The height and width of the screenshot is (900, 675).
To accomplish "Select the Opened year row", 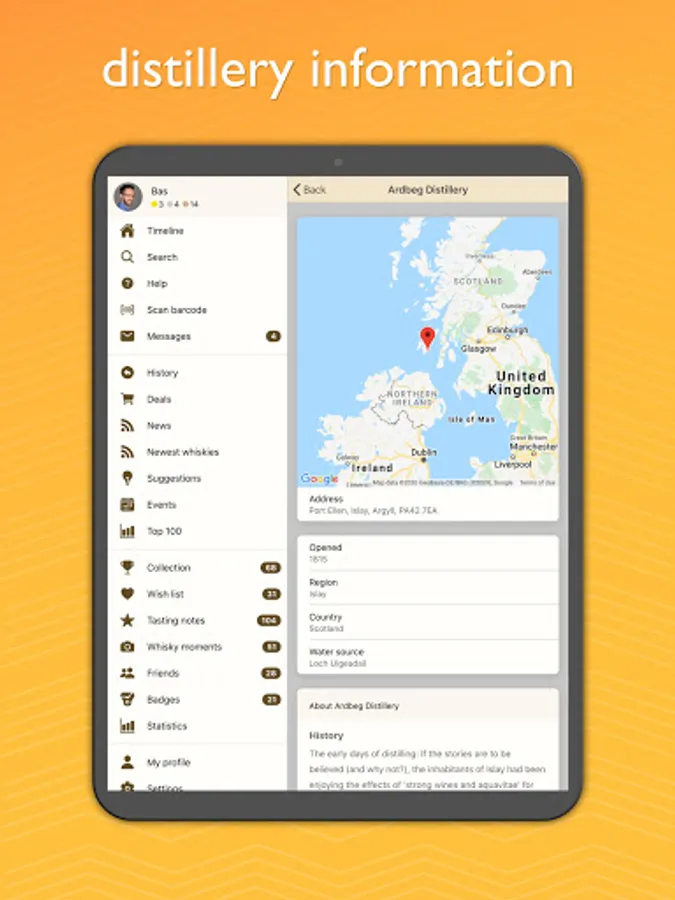I will (428, 553).
